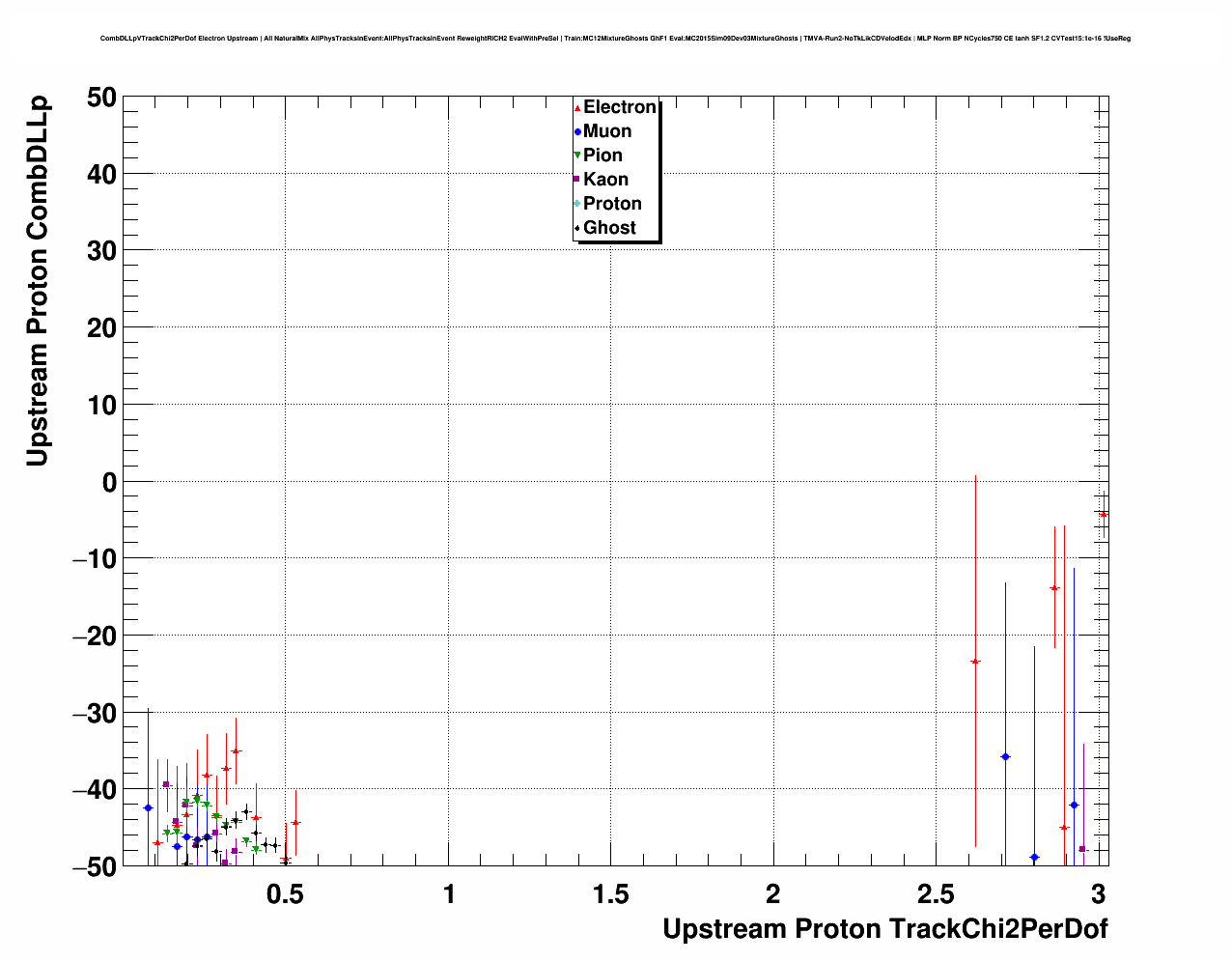Click the red electron point near -23
The width and height of the screenshot is (1232, 962).
coord(975,662)
